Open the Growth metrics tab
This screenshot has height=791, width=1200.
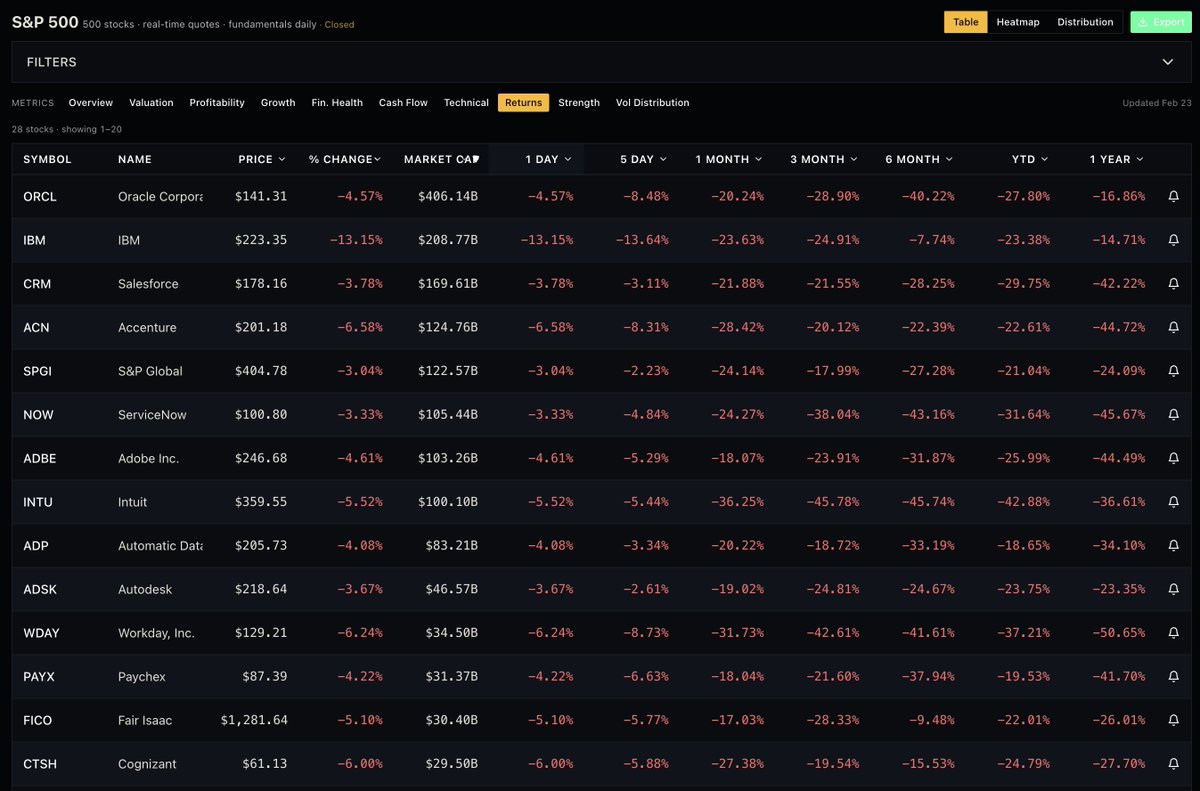278,102
